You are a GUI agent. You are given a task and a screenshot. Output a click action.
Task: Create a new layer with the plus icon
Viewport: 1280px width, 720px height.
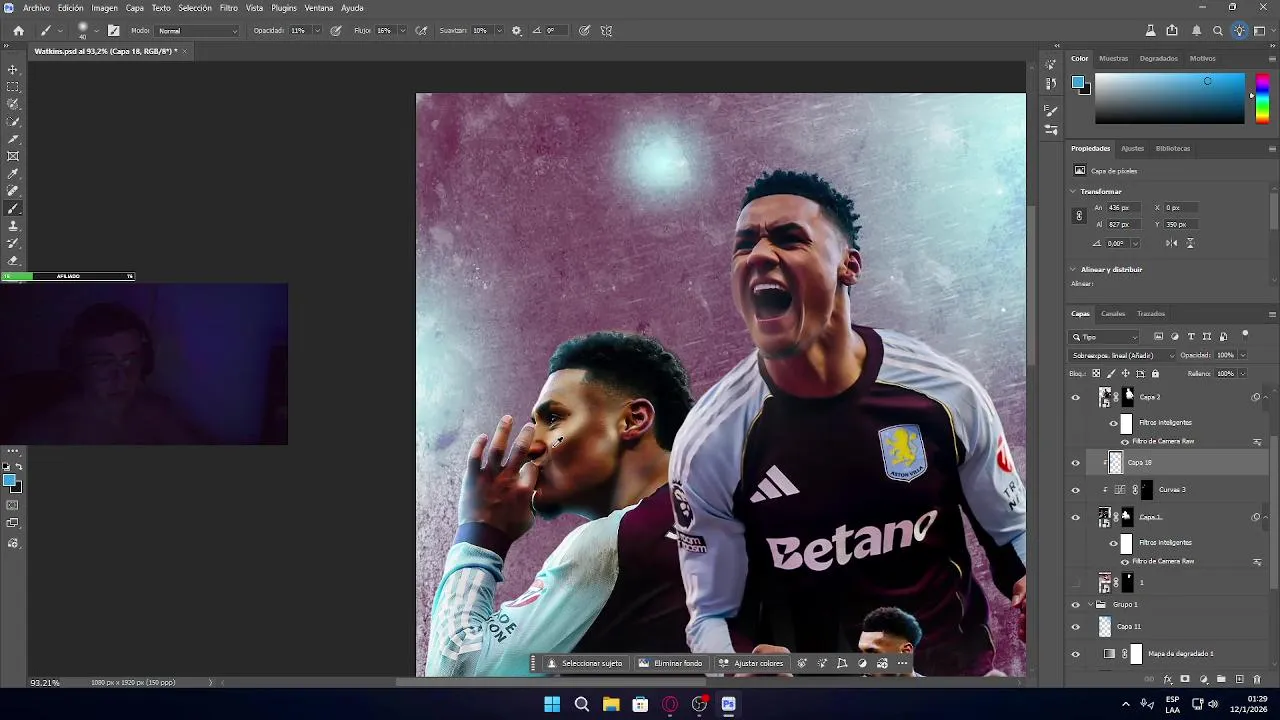pos(1240,680)
